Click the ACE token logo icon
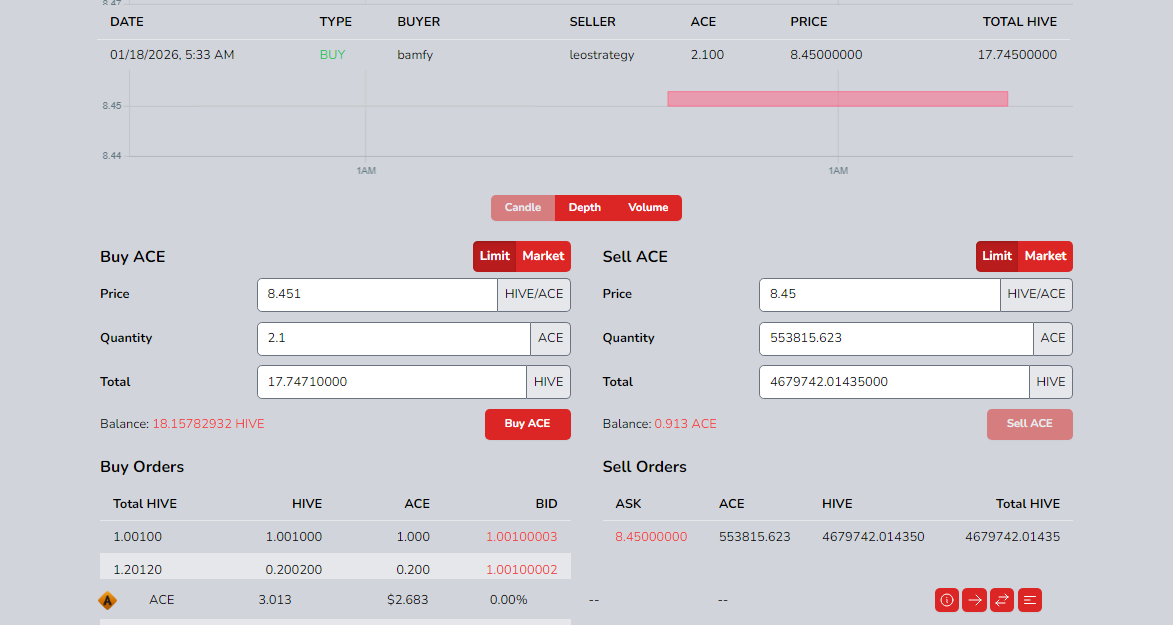Screen dimensions: 1173x625 107,600
